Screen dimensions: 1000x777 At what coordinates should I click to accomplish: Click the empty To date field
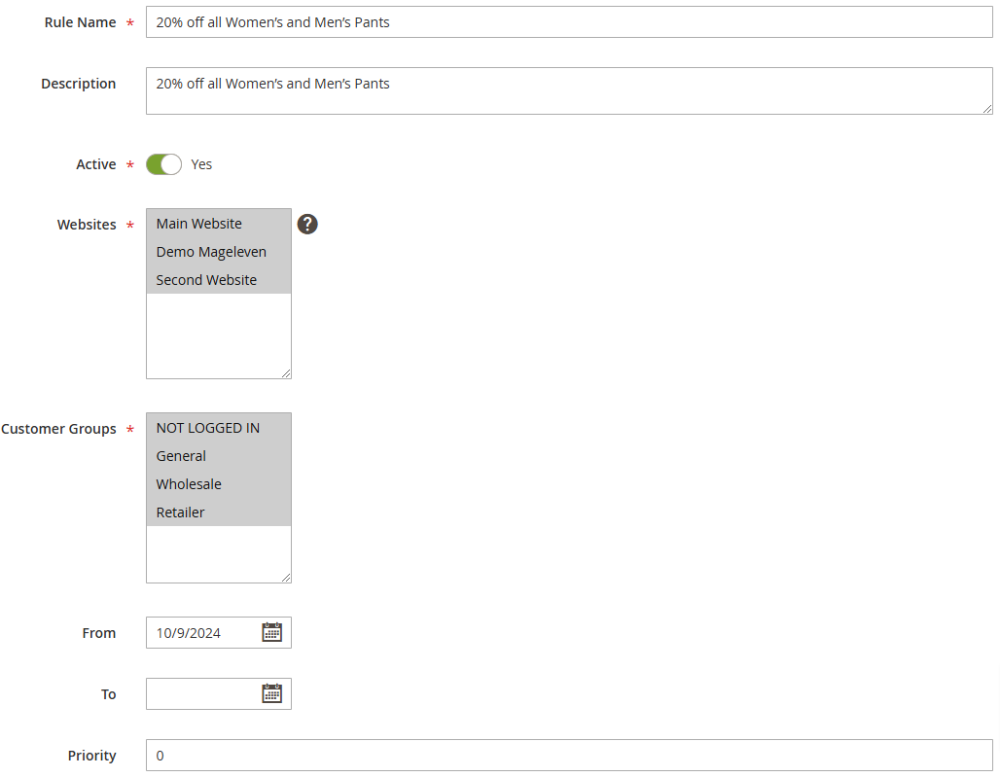pos(203,694)
